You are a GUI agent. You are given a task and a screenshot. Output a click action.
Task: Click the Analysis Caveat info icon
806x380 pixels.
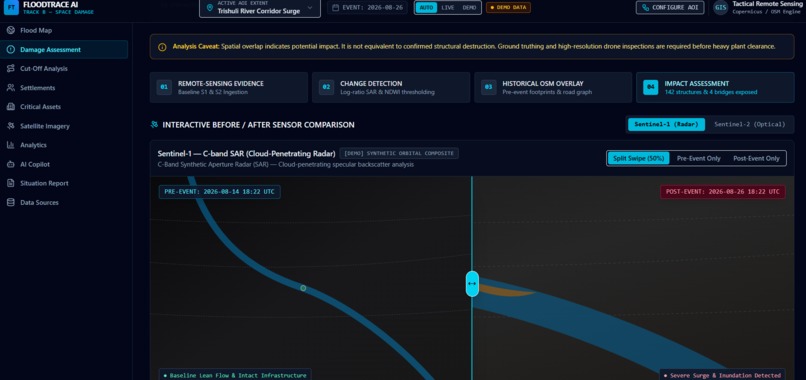[162, 47]
